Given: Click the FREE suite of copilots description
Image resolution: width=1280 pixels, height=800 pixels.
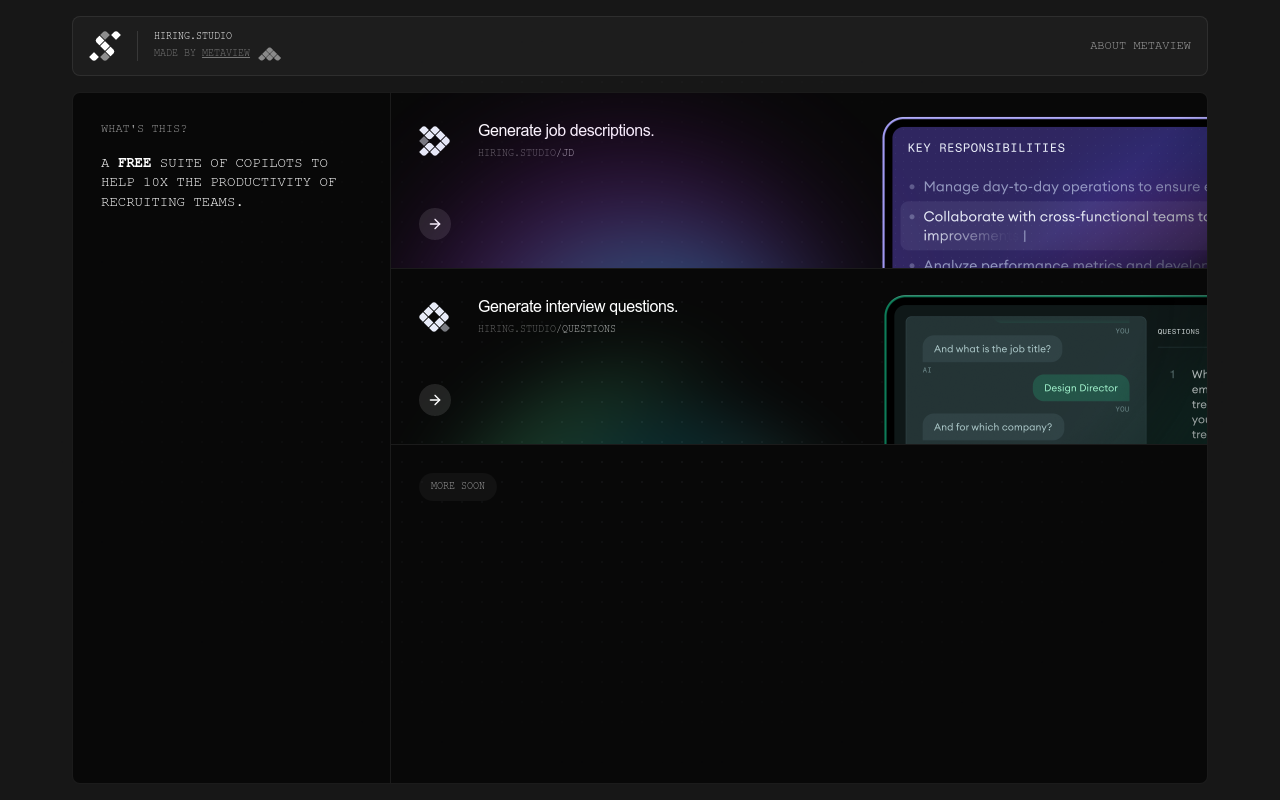Looking at the screenshot, I should click(219, 182).
